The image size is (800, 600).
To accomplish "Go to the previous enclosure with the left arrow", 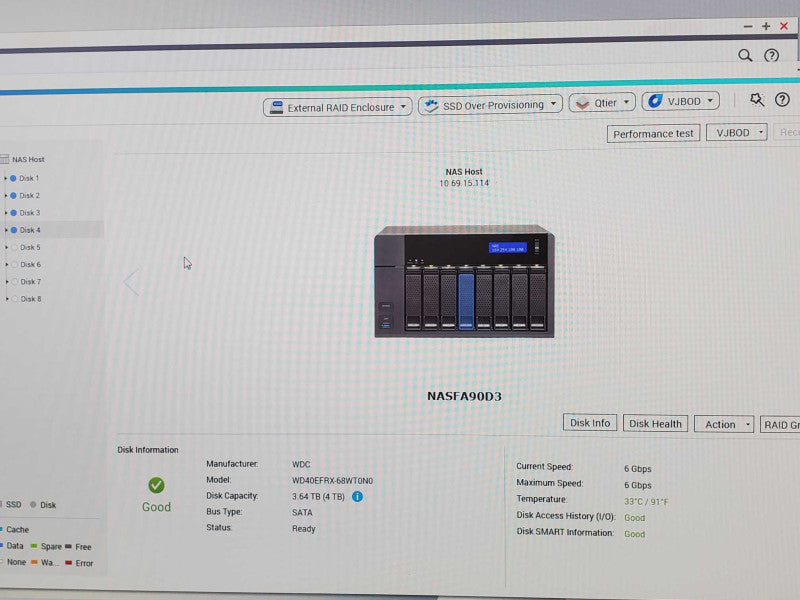I will point(132,281).
